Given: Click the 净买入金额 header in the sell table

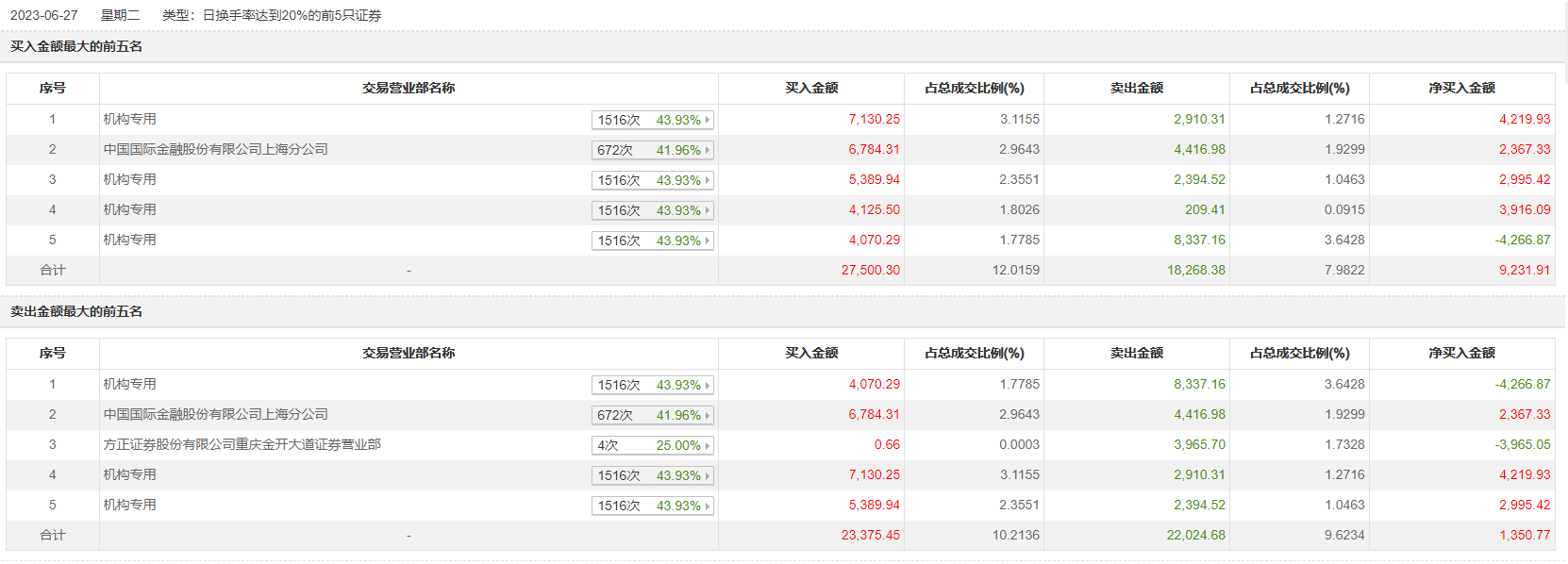Looking at the screenshot, I should tap(1461, 353).
